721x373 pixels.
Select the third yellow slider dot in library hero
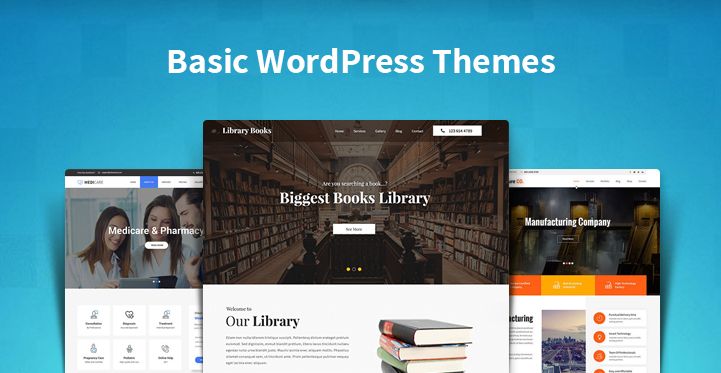click(360, 269)
